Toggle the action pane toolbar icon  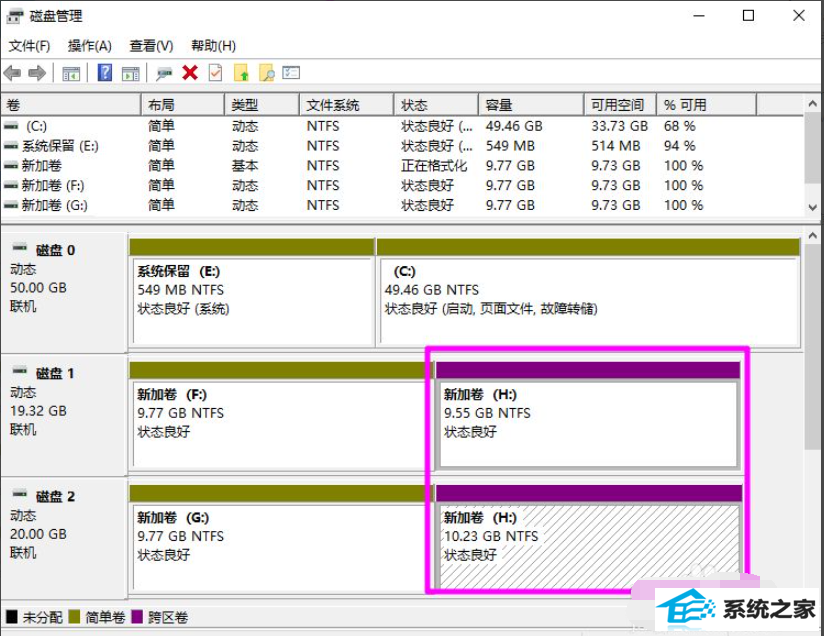tap(130, 73)
